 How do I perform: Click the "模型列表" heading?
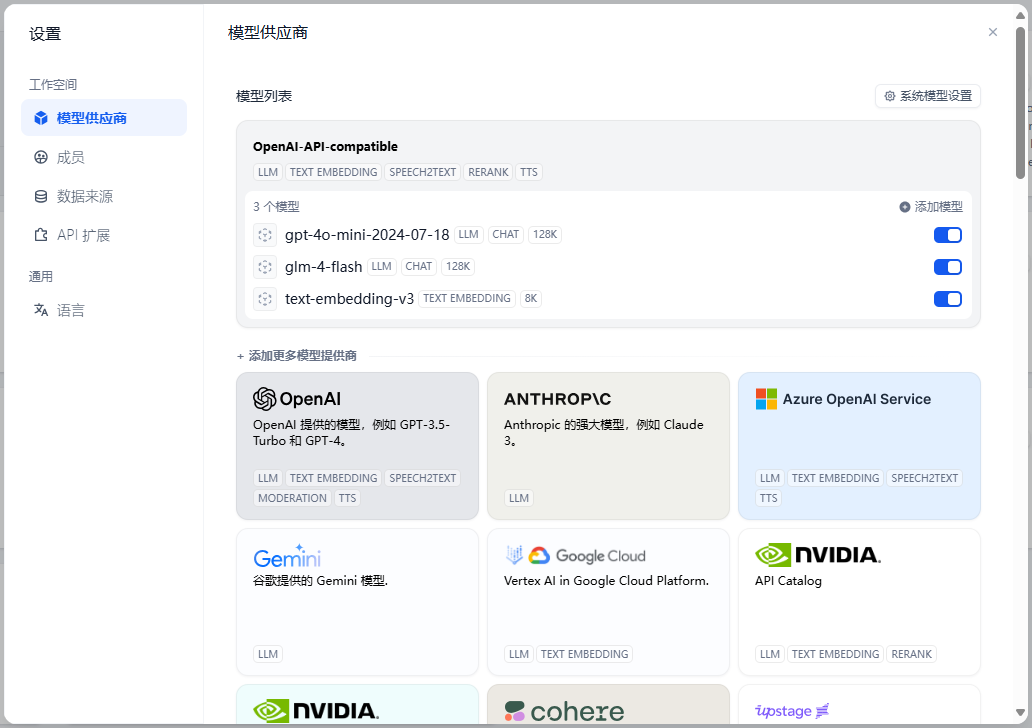point(264,96)
